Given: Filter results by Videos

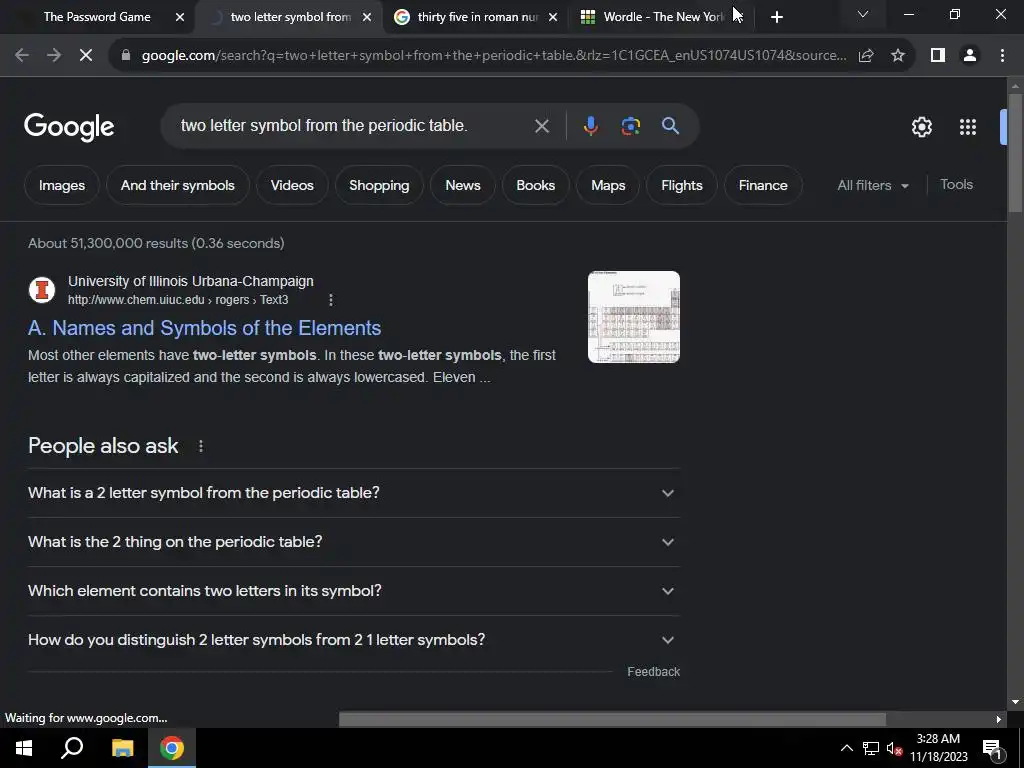Looking at the screenshot, I should pyautogui.click(x=292, y=185).
